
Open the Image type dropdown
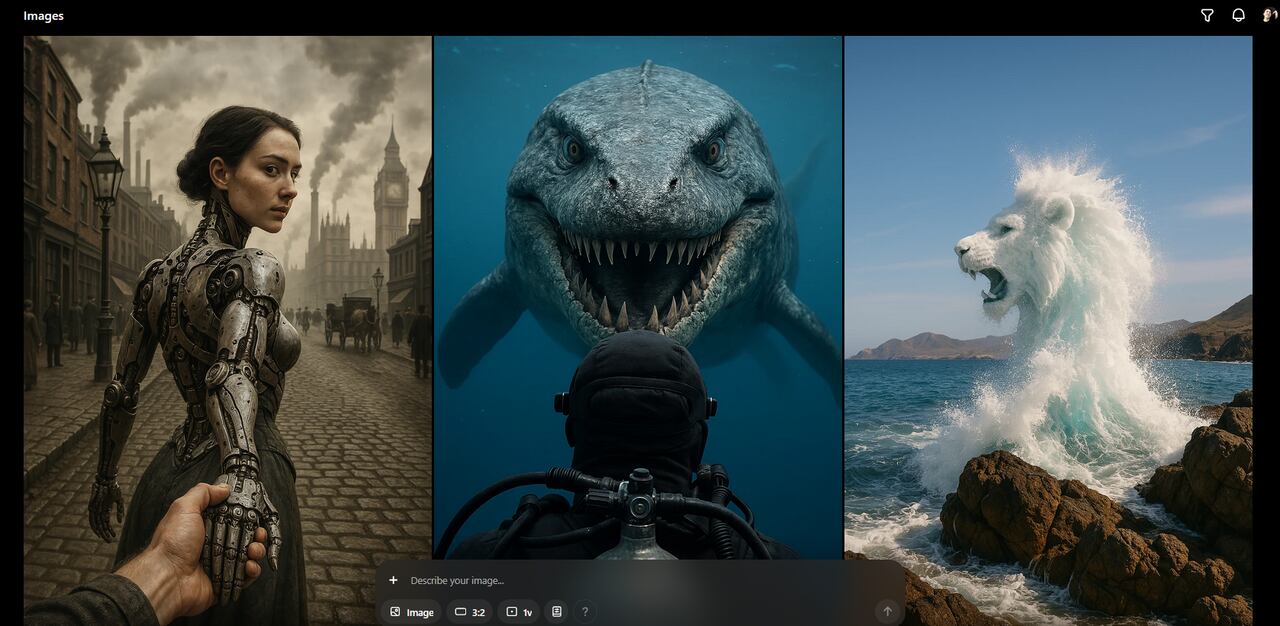click(411, 612)
